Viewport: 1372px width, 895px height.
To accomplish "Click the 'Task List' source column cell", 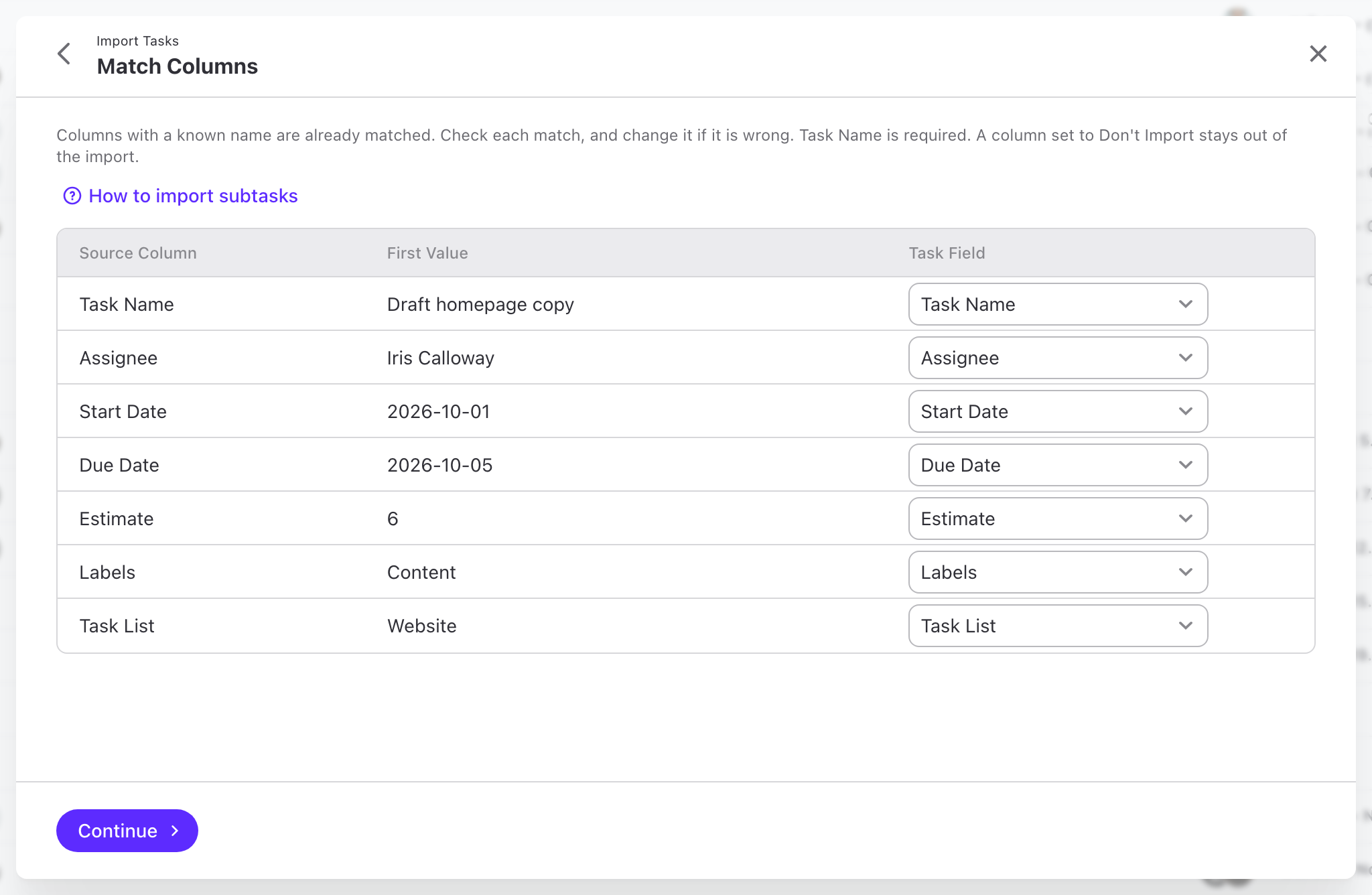I will click(x=117, y=626).
